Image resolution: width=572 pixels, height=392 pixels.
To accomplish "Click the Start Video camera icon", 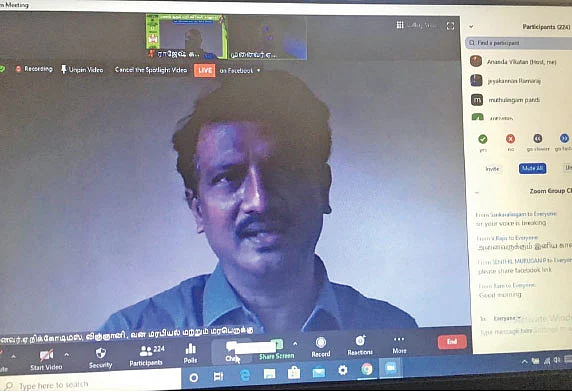I will (46, 354).
